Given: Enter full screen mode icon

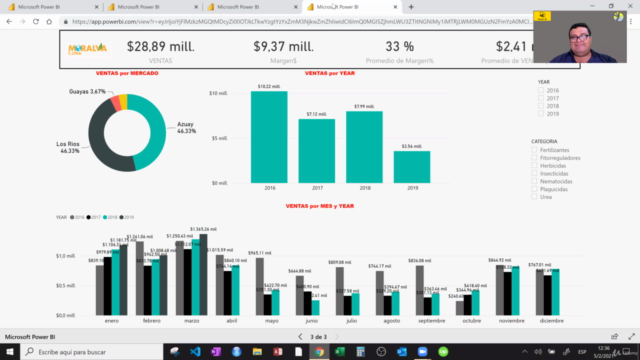Looking at the screenshot, I should coord(631,336).
